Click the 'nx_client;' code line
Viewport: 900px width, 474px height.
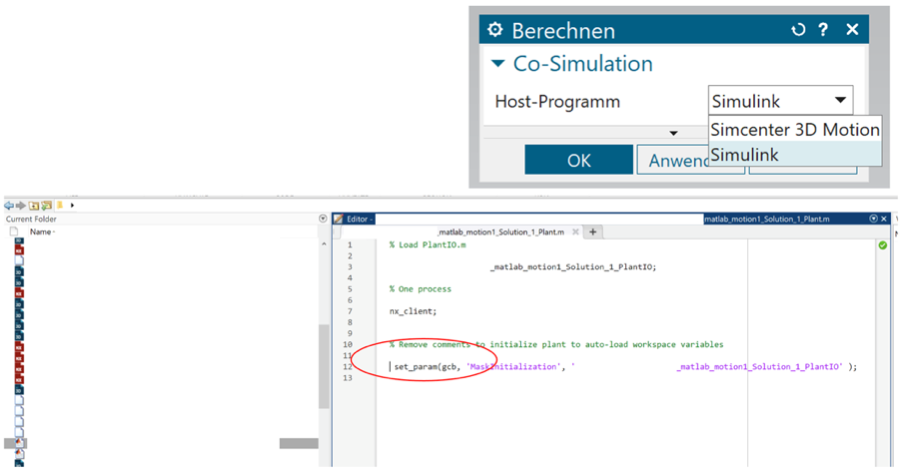(x=413, y=311)
